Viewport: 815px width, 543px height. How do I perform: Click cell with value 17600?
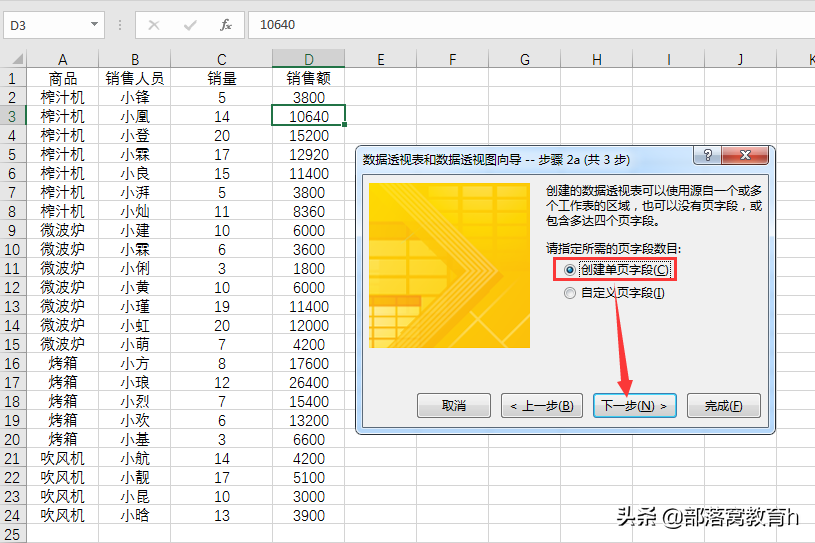pyautogui.click(x=309, y=363)
